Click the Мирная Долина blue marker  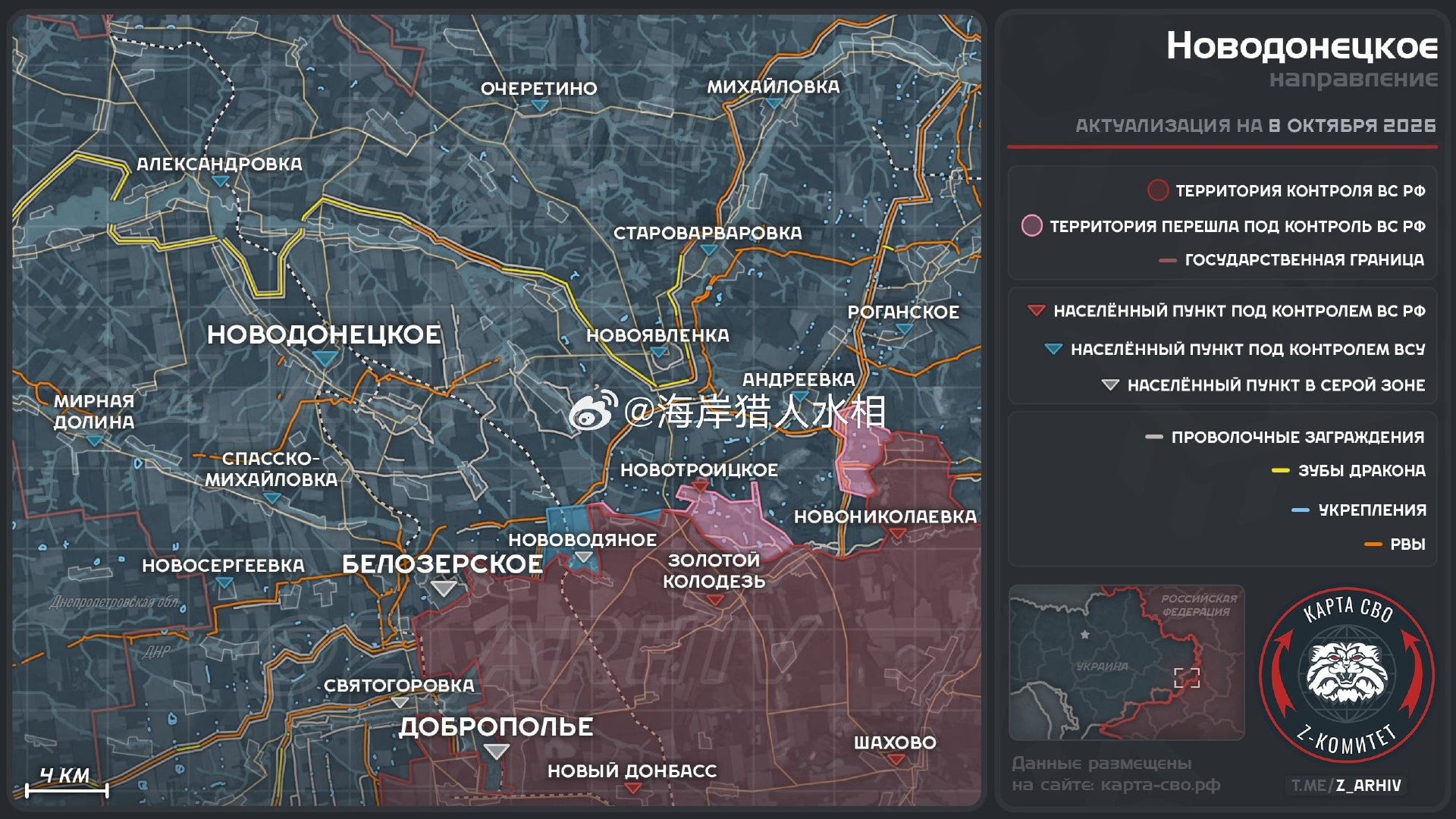tap(94, 440)
